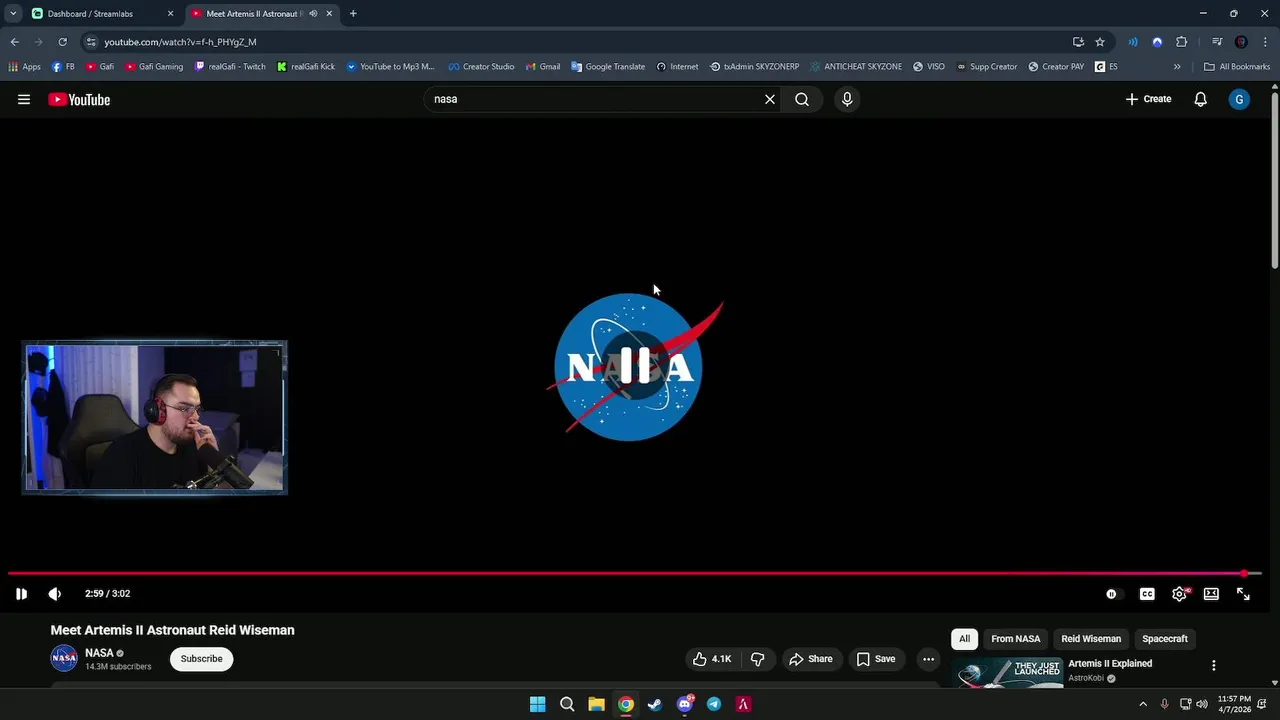Select the From NASA filter chip
Viewport: 1280px width, 720px height.
[1015, 639]
